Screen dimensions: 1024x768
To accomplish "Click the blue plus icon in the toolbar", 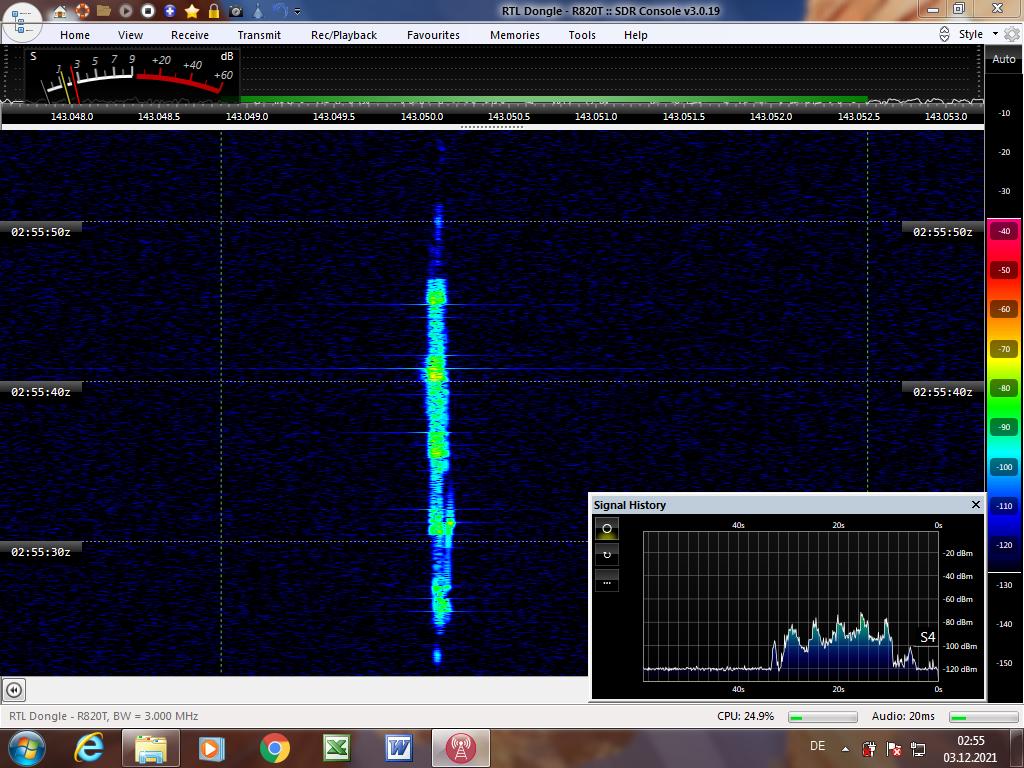I will click(x=170, y=11).
